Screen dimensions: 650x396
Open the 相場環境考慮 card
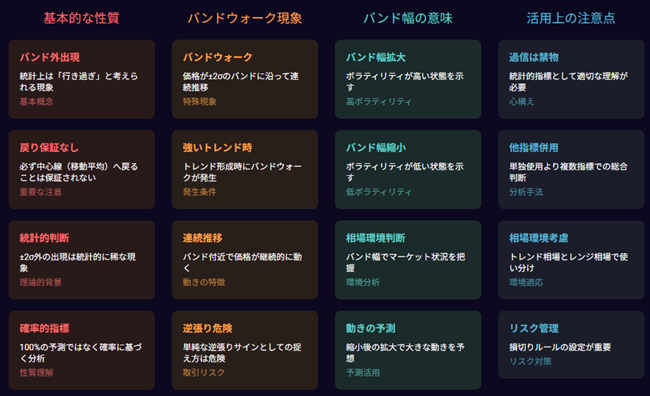coord(571,260)
